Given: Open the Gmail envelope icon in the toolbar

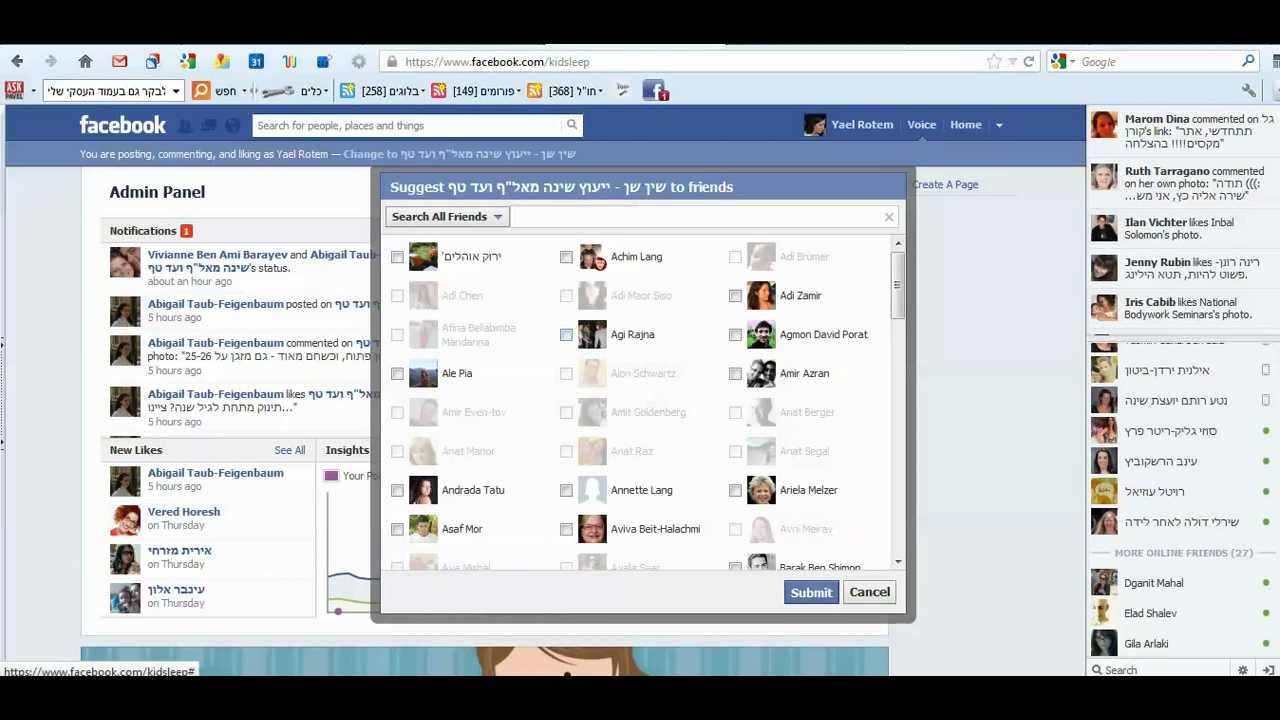Looking at the screenshot, I should [x=120, y=62].
